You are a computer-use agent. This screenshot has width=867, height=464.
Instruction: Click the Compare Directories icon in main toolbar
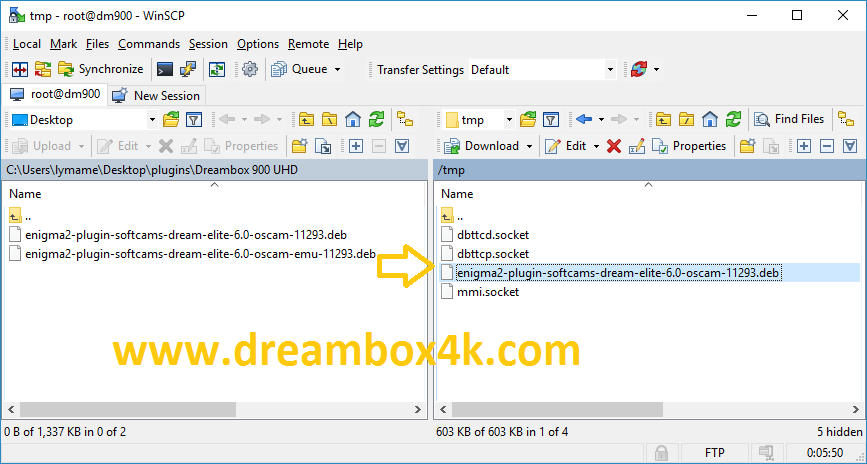click(20, 70)
